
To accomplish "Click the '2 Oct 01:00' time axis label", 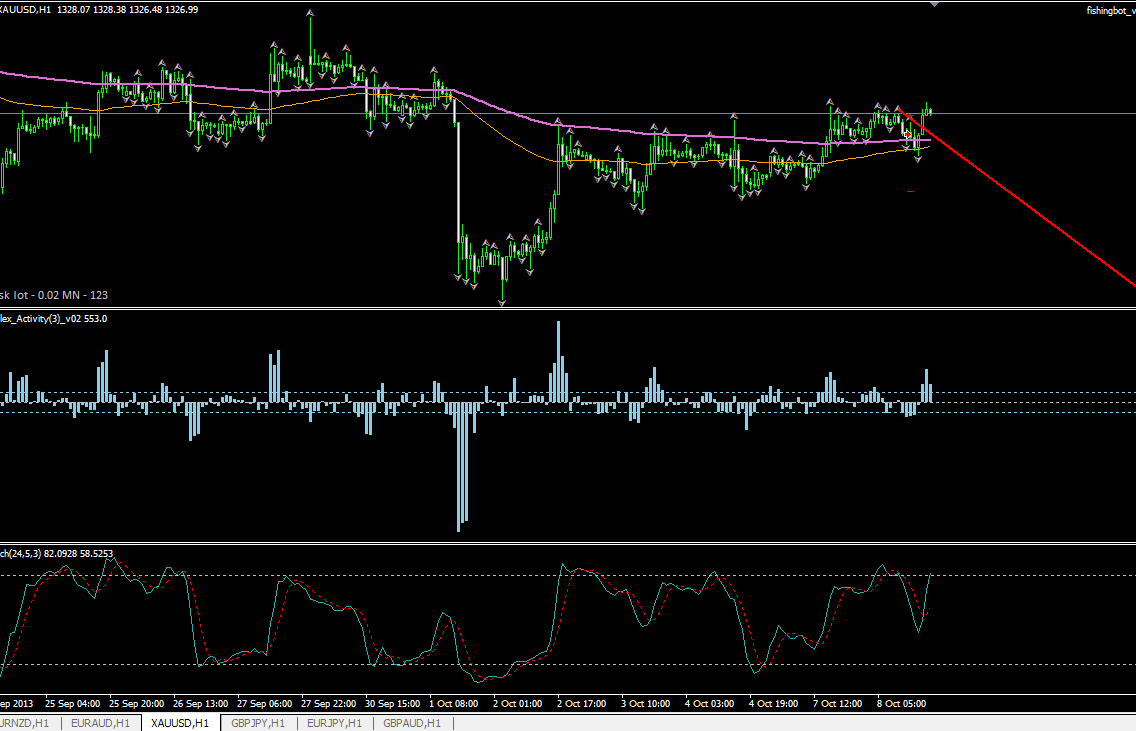I will tap(517, 703).
